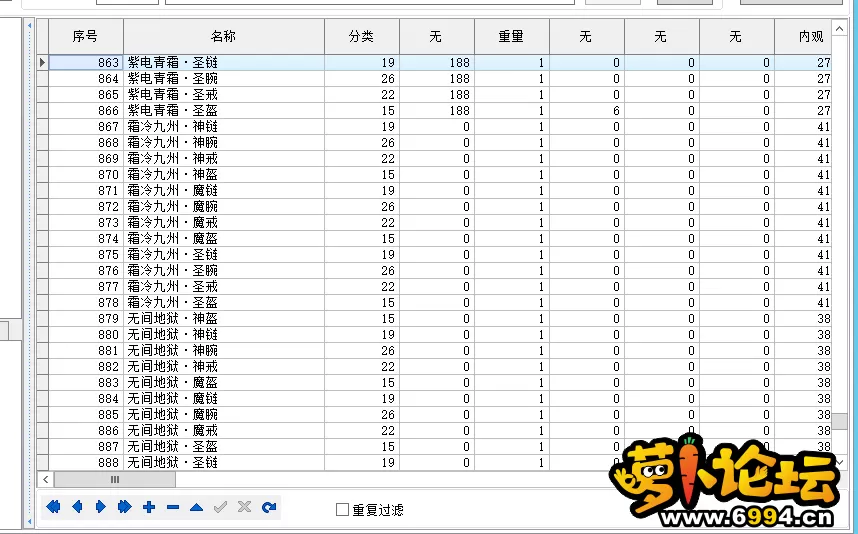
Task: Delete current record with minus icon
Action: pos(173,507)
